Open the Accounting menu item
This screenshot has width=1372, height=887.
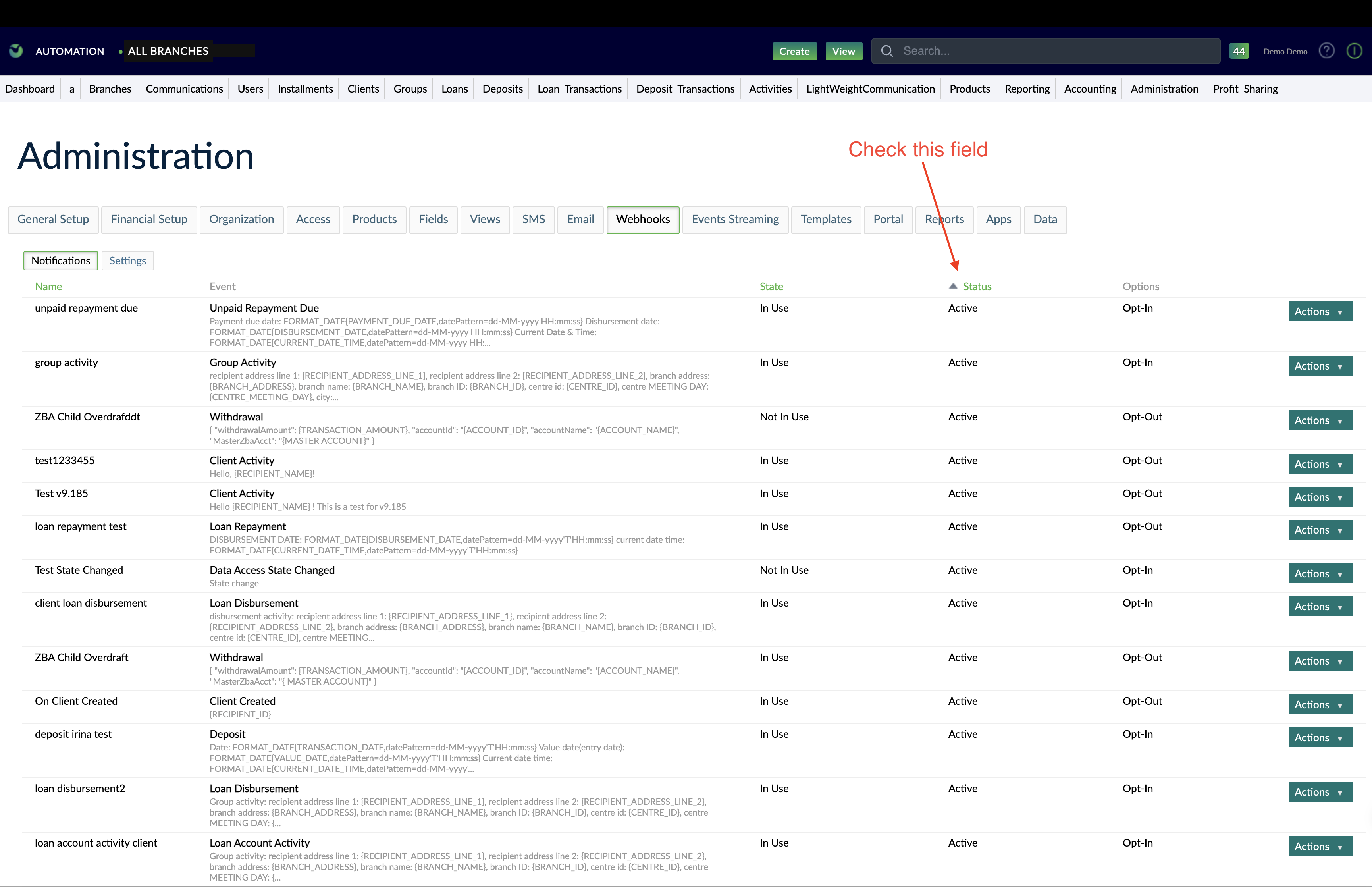[x=1089, y=88]
